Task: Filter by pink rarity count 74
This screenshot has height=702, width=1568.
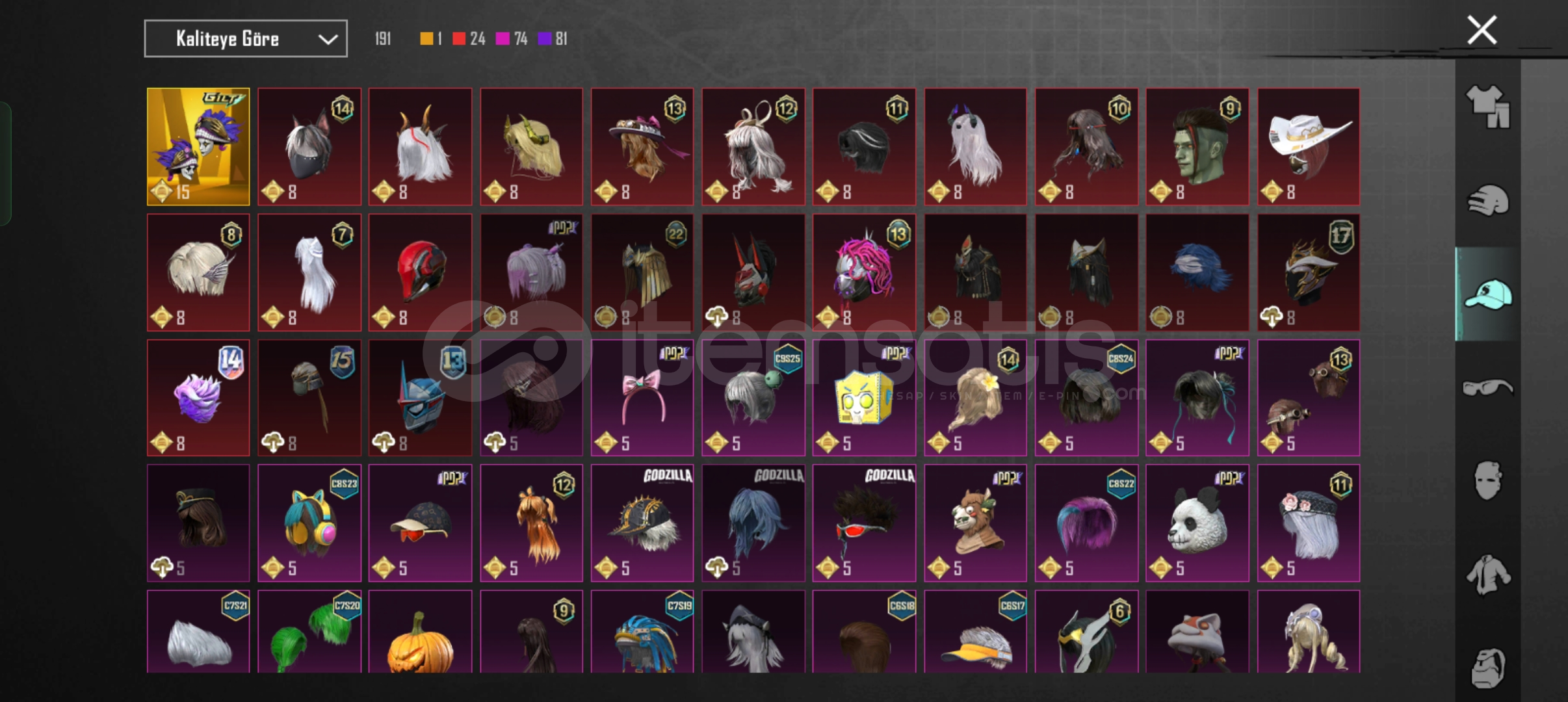Action: (512, 39)
